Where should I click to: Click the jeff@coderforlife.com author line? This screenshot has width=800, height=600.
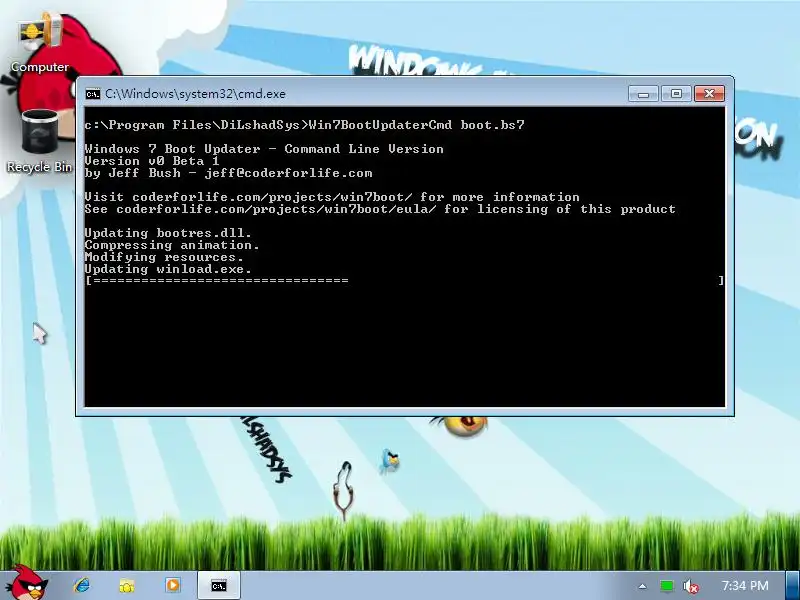tap(229, 173)
